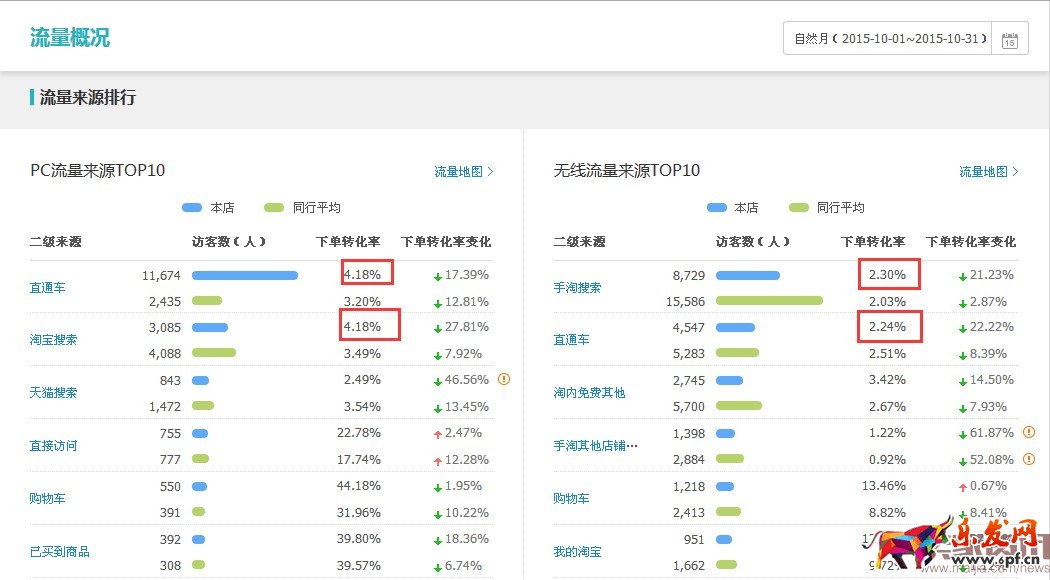Open the 自然月 date range dropdown
1050x580 pixels.
click(888, 39)
